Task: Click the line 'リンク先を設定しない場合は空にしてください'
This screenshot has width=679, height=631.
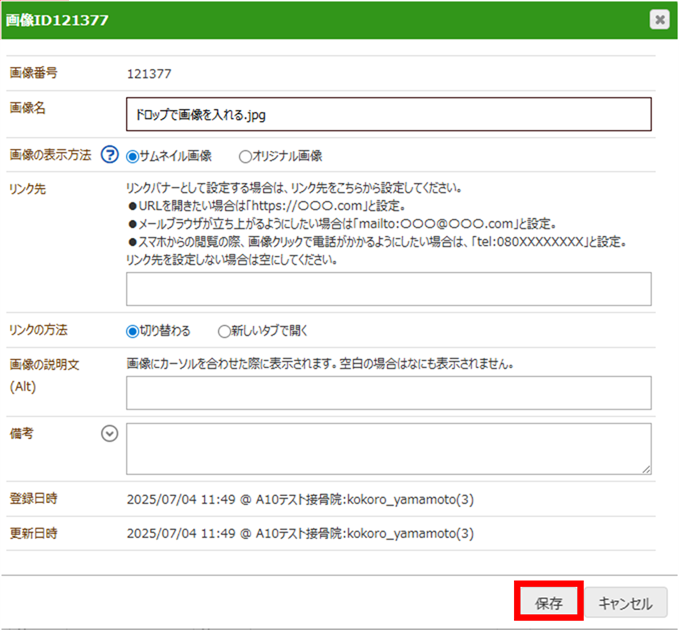Action: pos(232,260)
